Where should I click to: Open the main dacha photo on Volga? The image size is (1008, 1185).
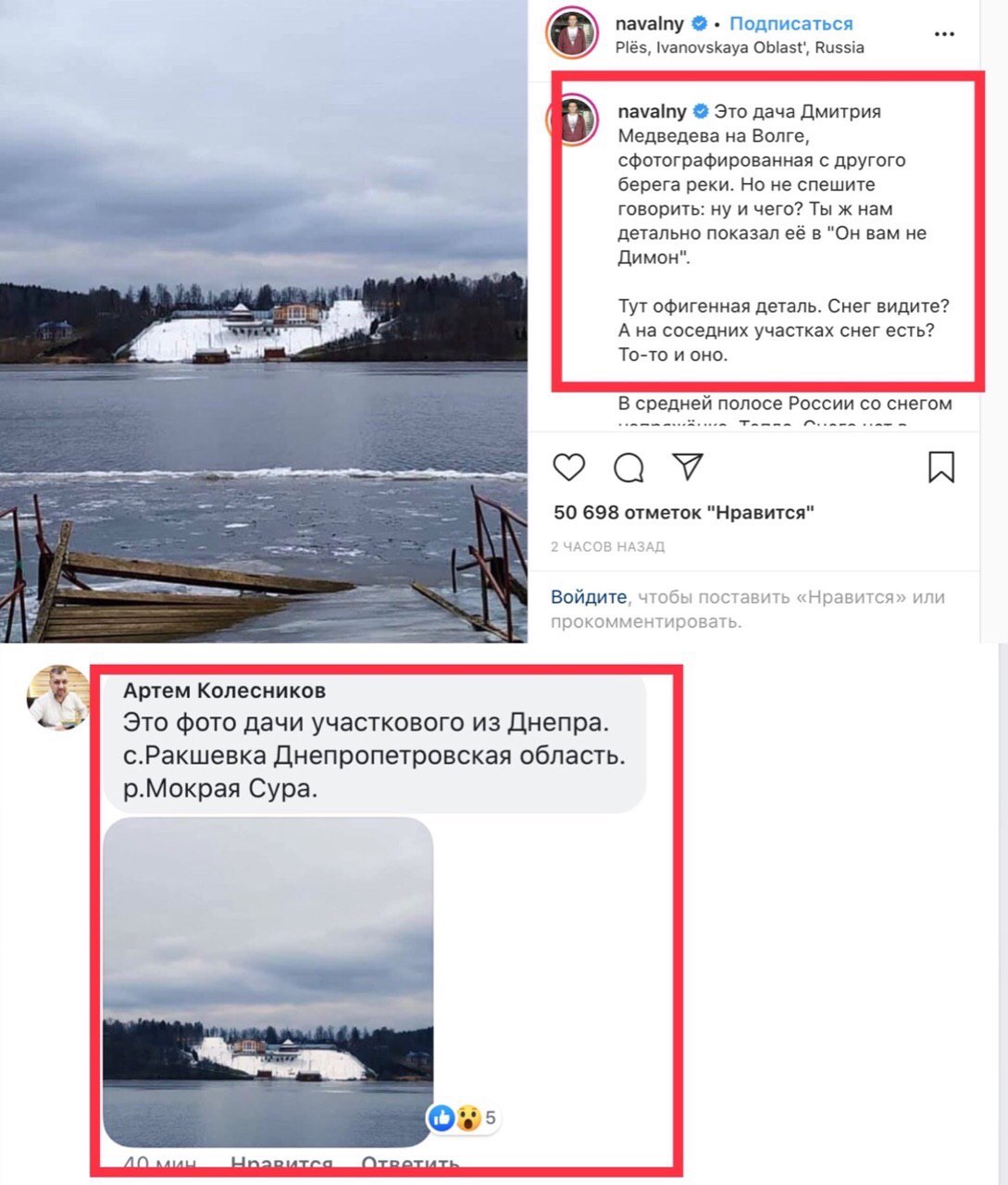[263, 321]
